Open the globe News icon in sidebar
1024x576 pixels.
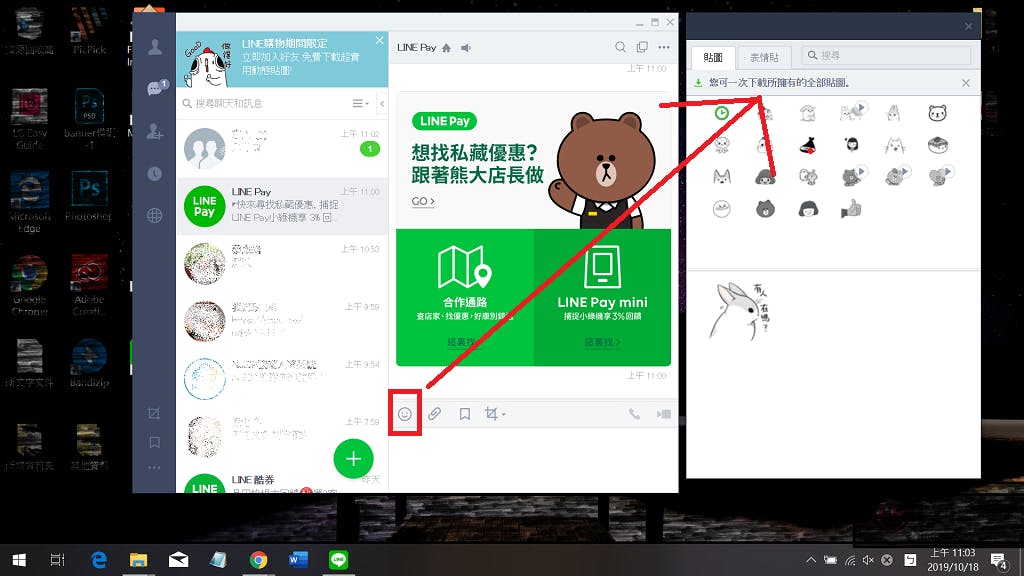pyautogui.click(x=155, y=216)
